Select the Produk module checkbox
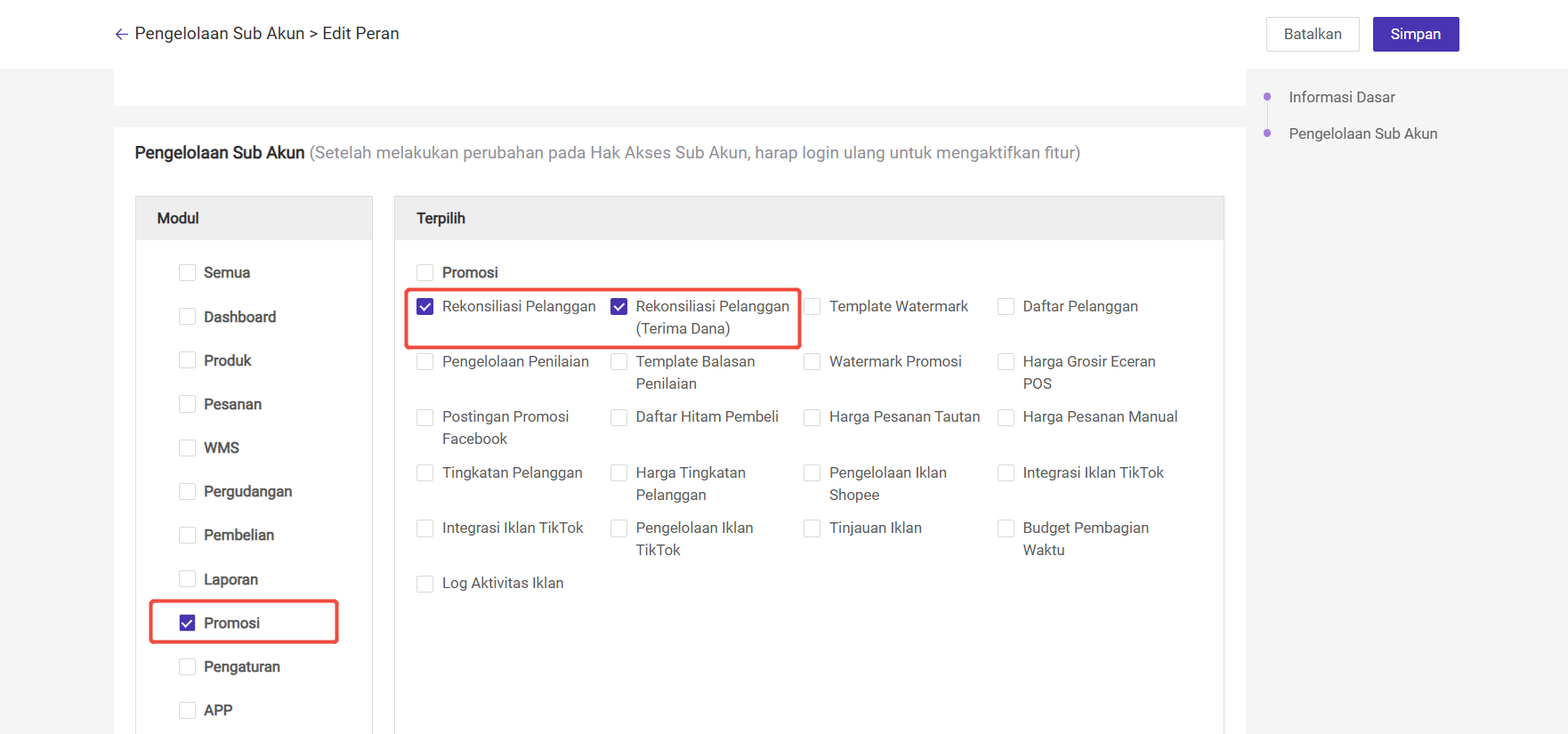This screenshot has height=734, width=1568. click(187, 360)
